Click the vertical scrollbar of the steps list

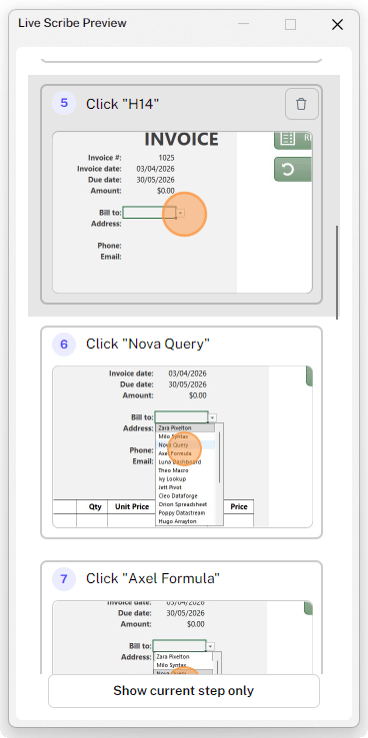pyautogui.click(x=337, y=273)
